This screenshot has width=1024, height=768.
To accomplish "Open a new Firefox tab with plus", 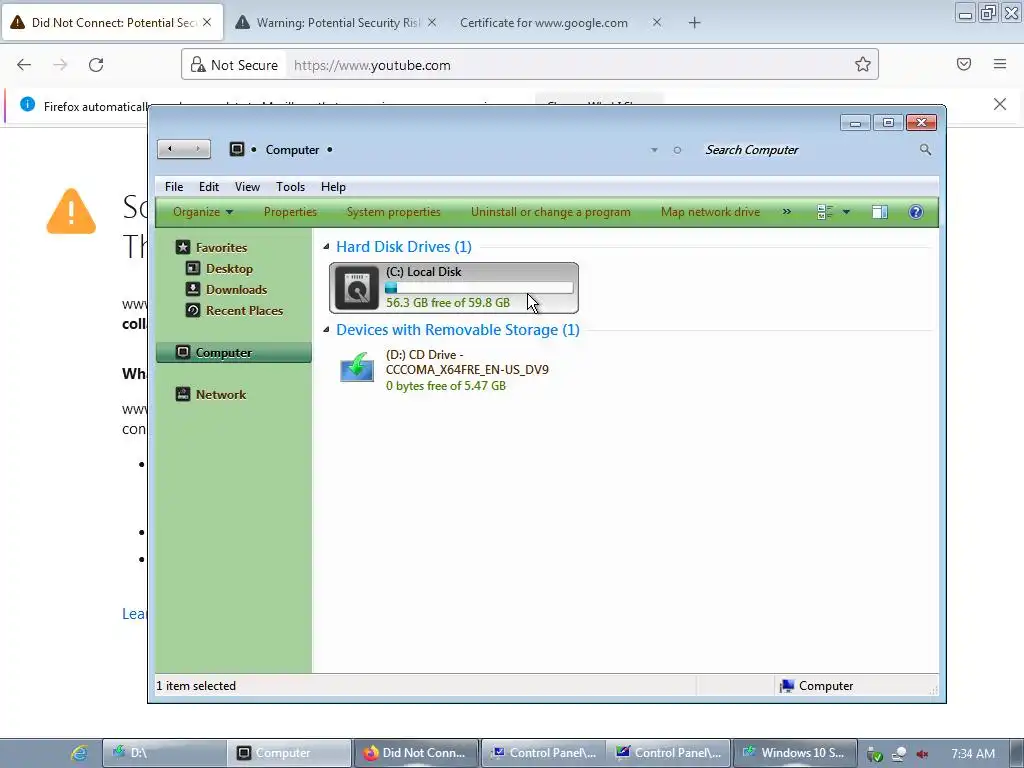I will click(x=694, y=23).
